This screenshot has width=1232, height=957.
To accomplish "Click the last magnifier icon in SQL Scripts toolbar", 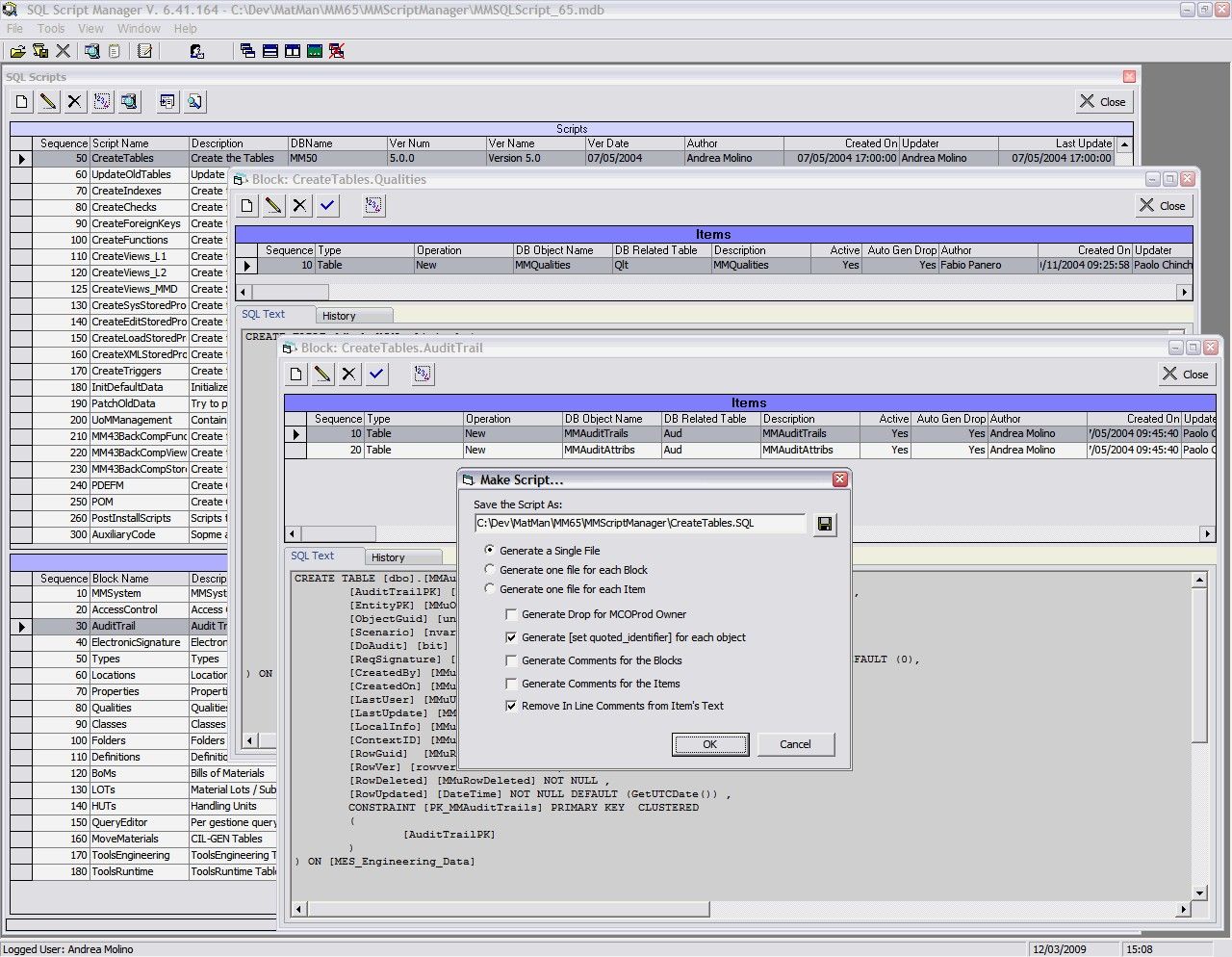I will point(194,101).
